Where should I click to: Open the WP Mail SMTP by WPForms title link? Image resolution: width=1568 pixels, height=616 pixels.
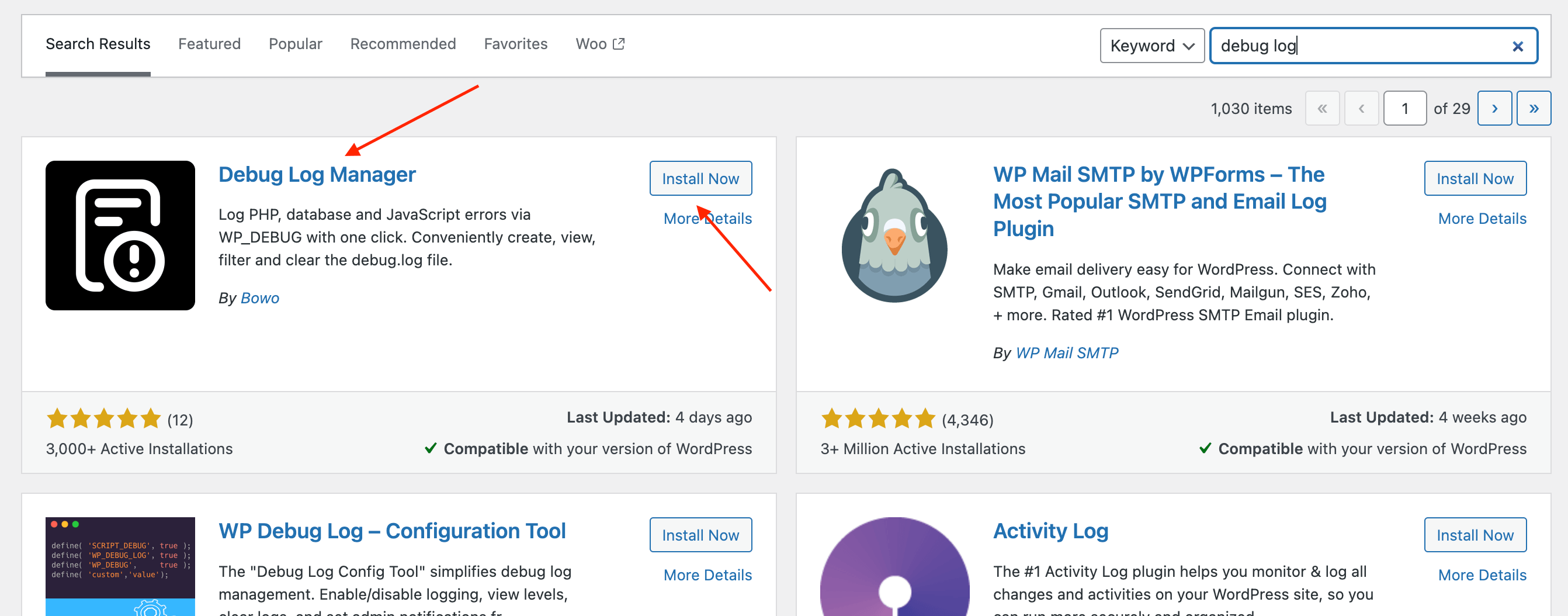pos(1160,202)
